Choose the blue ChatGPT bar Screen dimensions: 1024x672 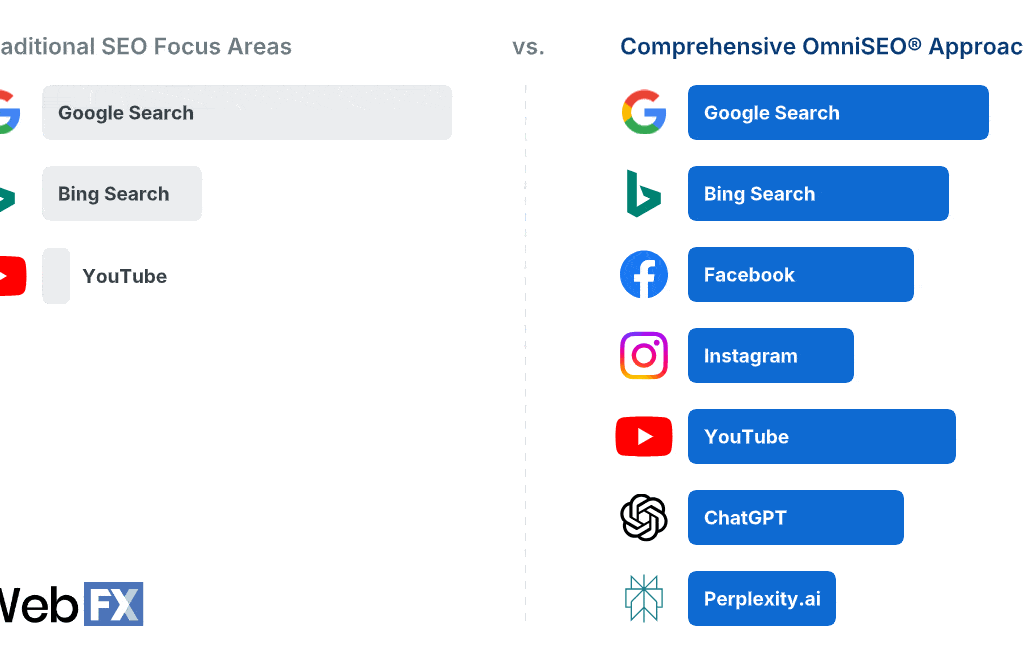[795, 517]
